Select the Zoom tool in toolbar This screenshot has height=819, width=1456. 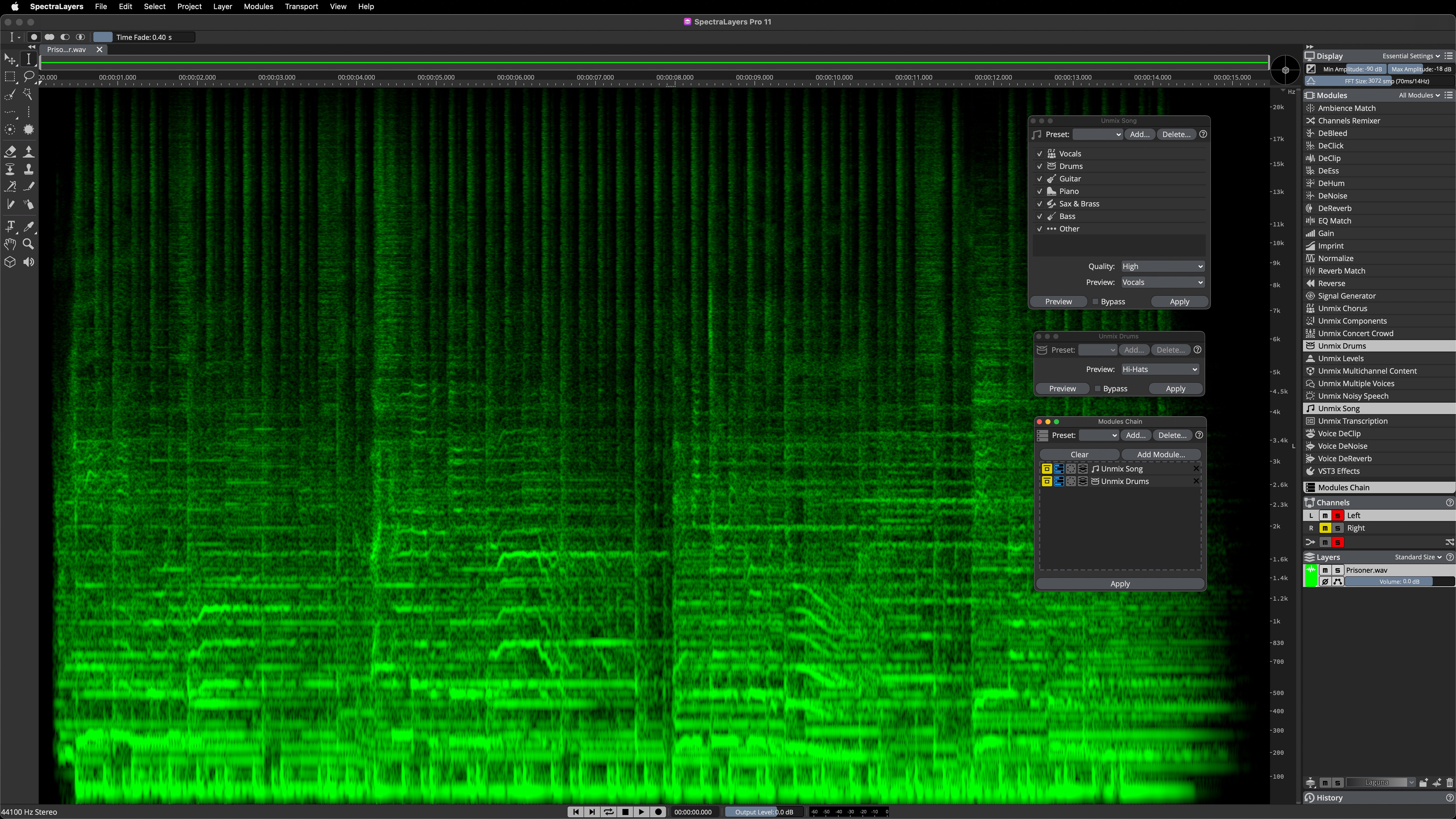[x=29, y=244]
